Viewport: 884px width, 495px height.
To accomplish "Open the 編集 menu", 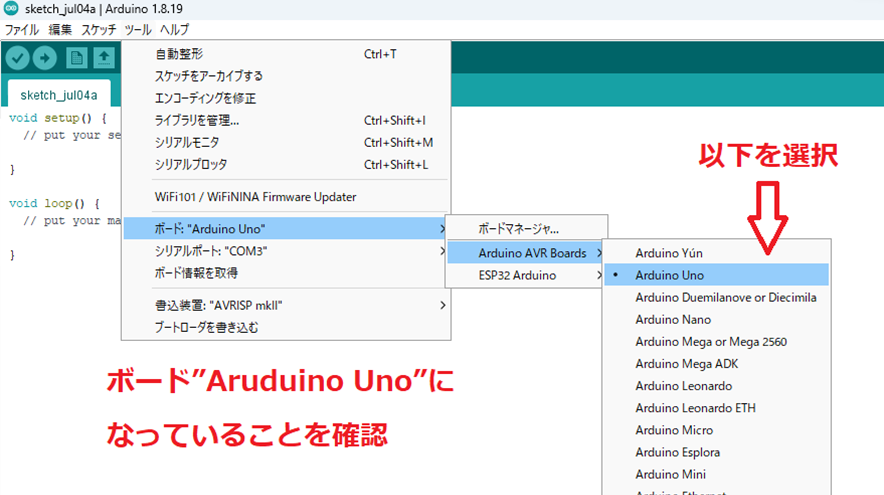I will point(60,29).
